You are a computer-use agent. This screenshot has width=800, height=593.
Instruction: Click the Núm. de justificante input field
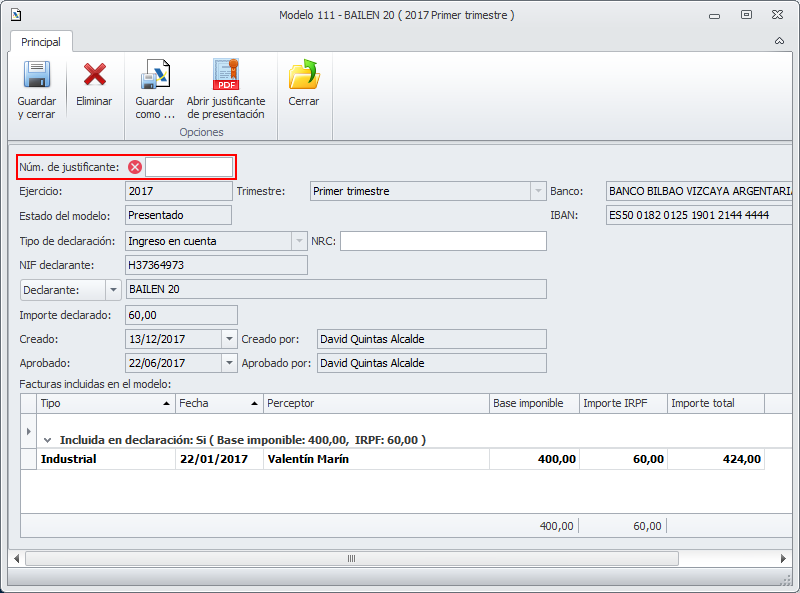pyautogui.click(x=189, y=167)
